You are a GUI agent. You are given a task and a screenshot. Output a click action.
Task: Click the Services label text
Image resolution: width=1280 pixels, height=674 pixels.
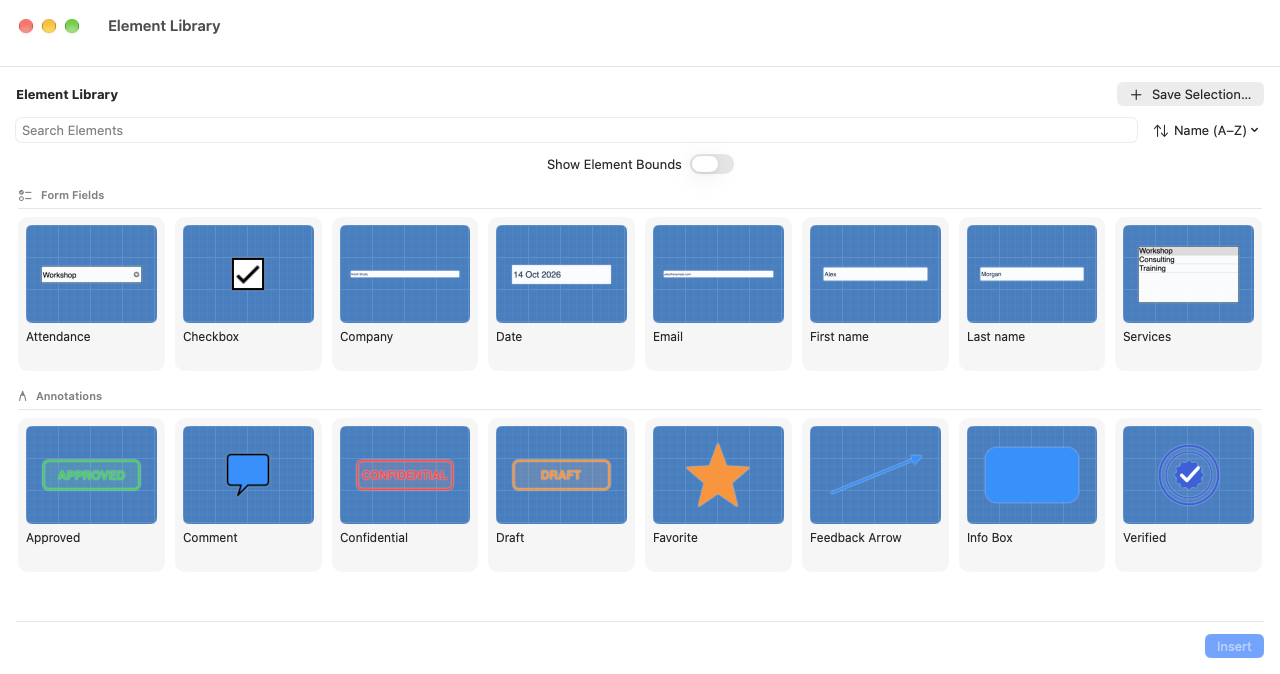[x=1147, y=337]
